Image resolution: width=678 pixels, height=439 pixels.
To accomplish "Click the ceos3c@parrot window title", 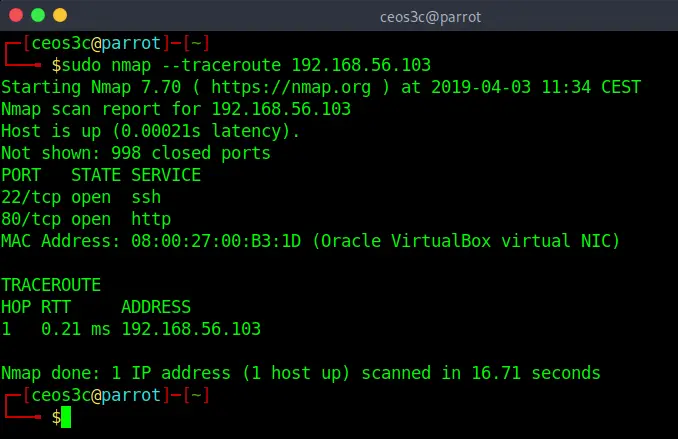I will (430, 17).
